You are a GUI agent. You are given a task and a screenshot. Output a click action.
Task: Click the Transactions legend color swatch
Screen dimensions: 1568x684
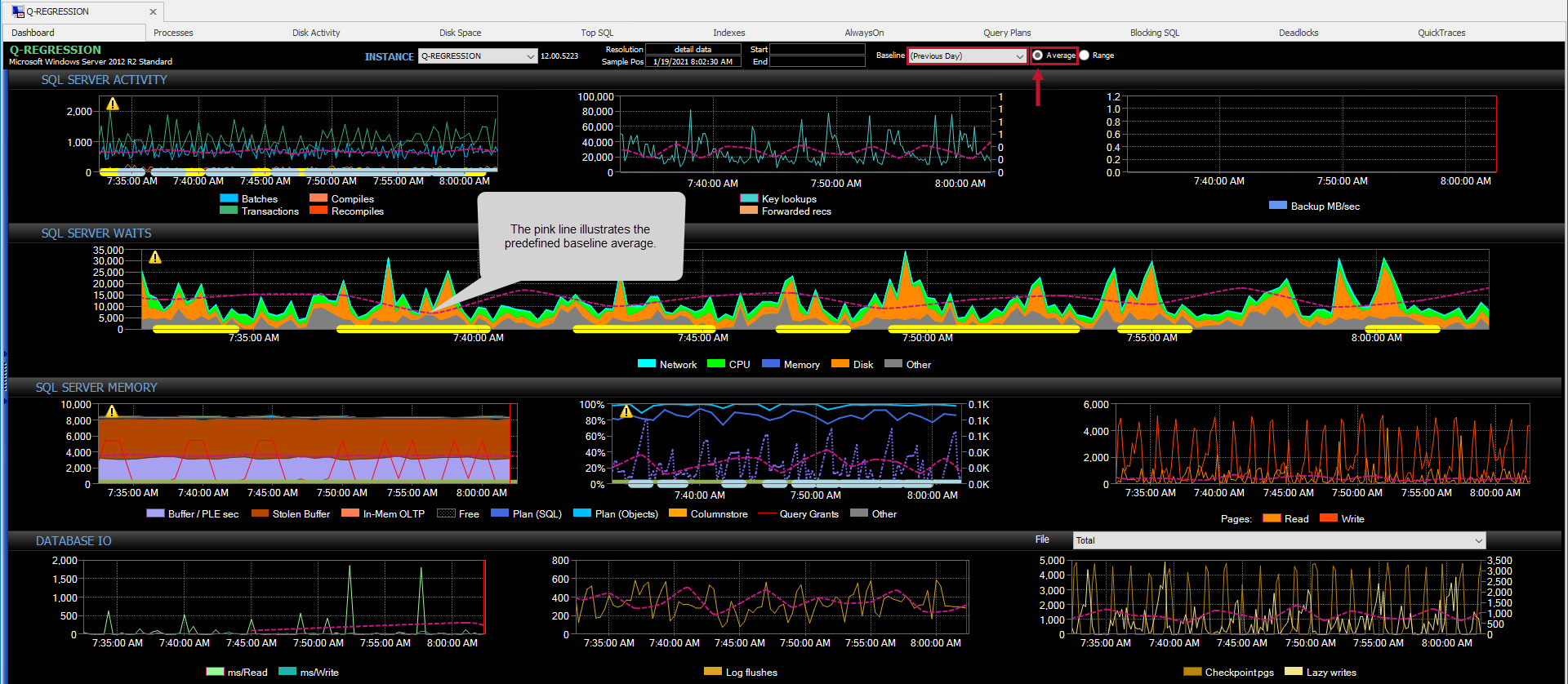[229, 211]
